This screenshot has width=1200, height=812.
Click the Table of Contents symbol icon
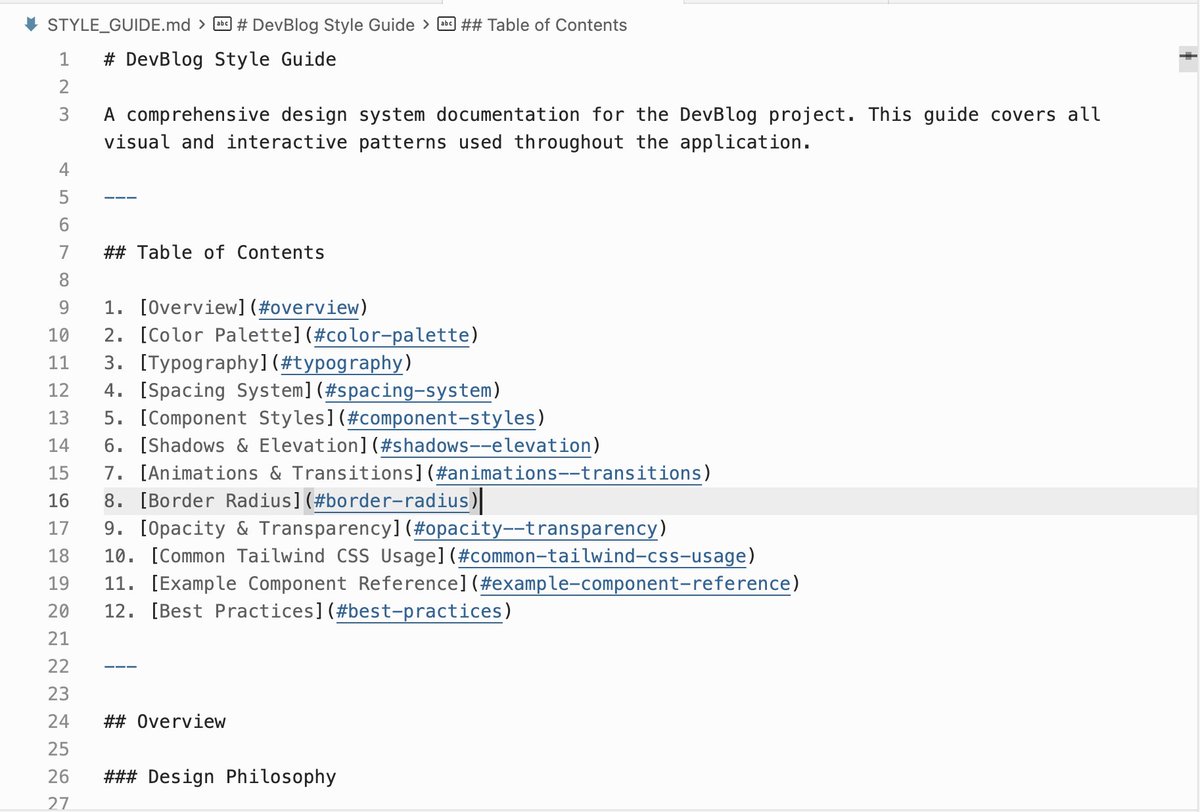(x=448, y=25)
